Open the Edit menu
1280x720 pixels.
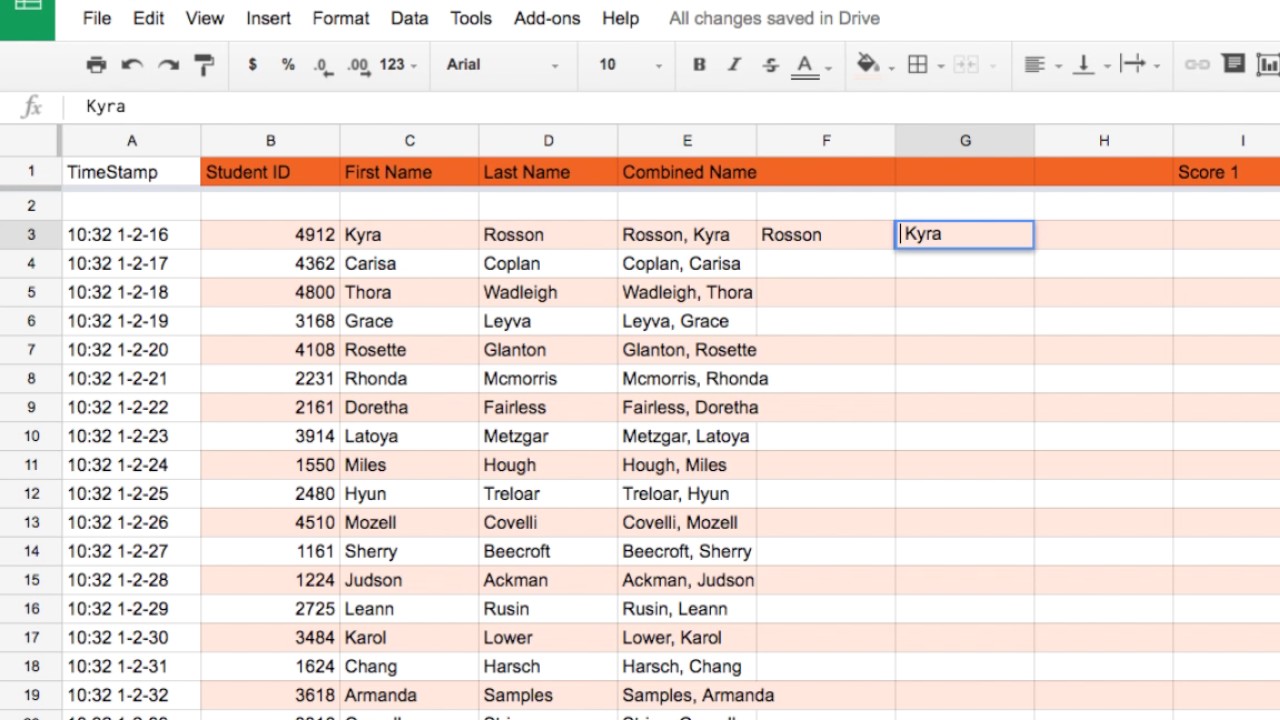point(149,18)
